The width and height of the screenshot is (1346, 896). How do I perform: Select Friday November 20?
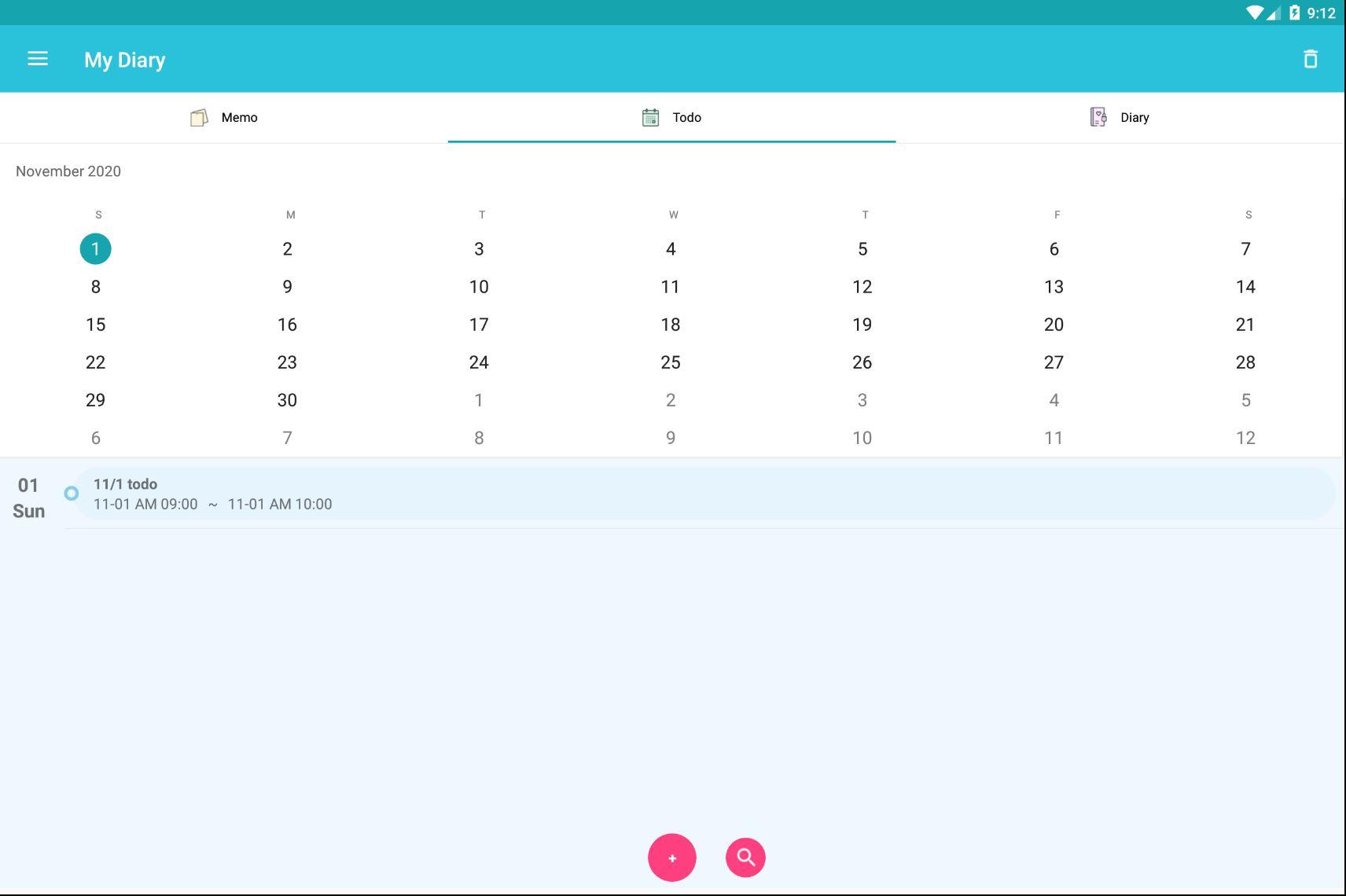coord(1054,325)
